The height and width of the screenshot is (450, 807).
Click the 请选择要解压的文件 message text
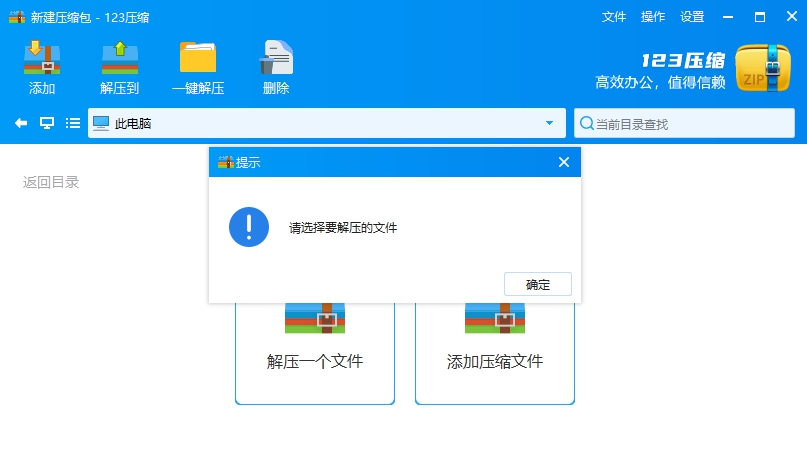pos(343,228)
